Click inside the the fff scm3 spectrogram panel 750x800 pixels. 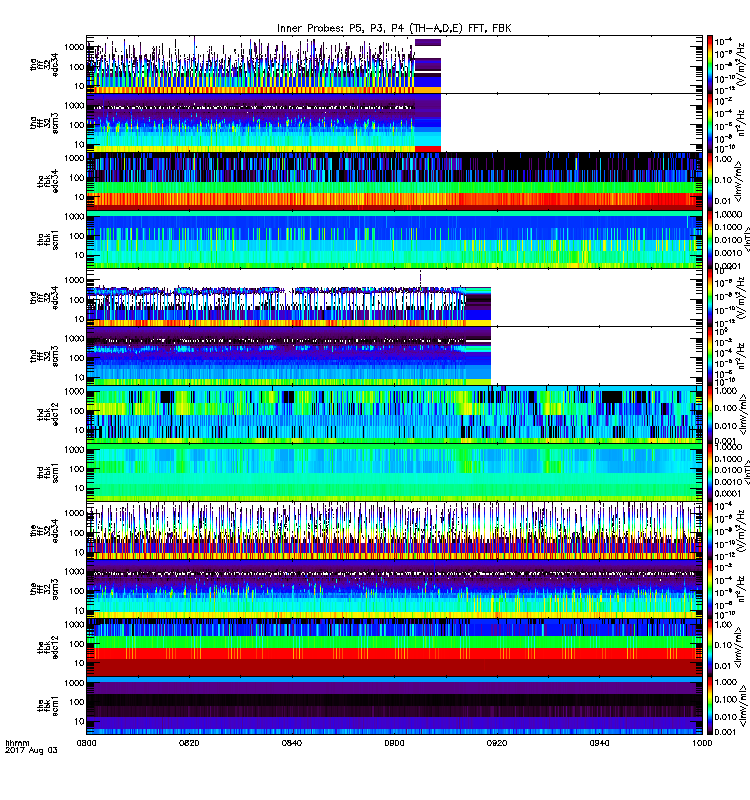point(394,589)
